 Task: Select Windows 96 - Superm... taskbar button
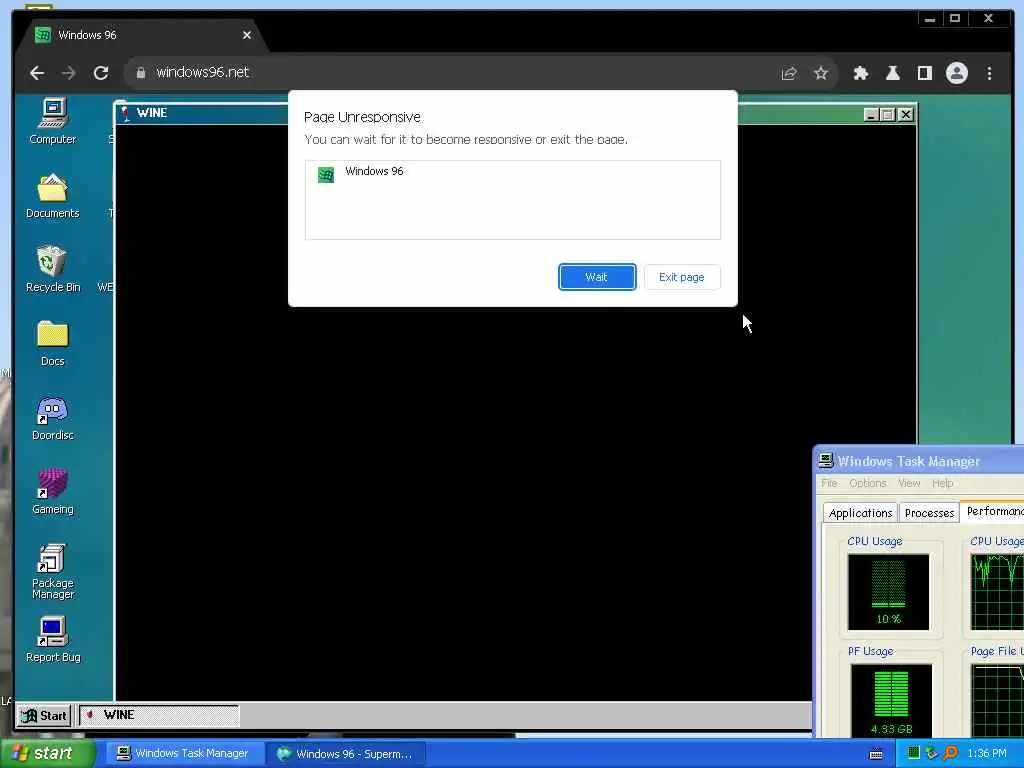pyautogui.click(x=346, y=754)
